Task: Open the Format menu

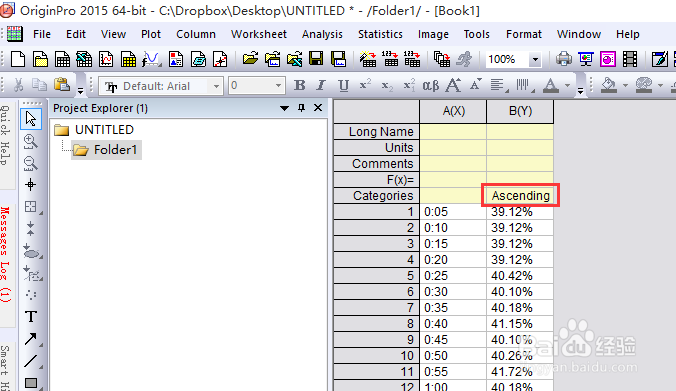Action: 524,34
